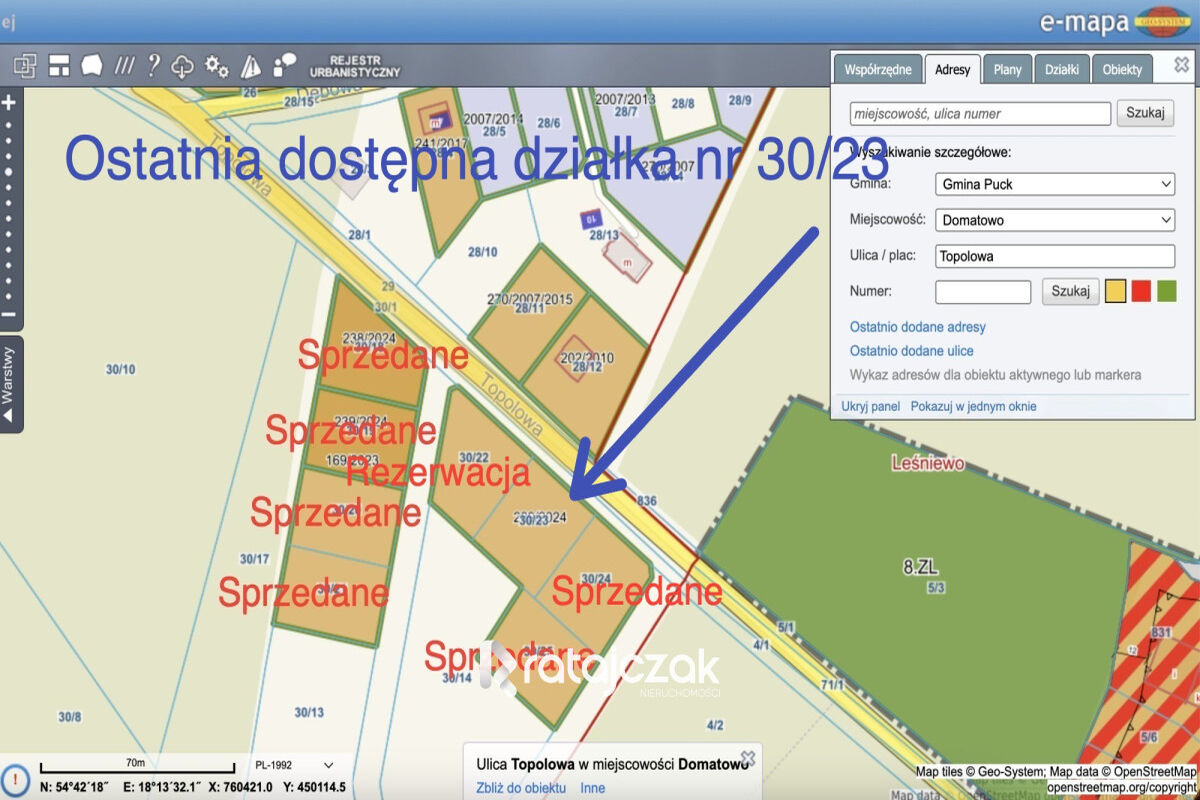Click parcel label 28/10 on map
The width and height of the screenshot is (1200, 800).
point(483,251)
